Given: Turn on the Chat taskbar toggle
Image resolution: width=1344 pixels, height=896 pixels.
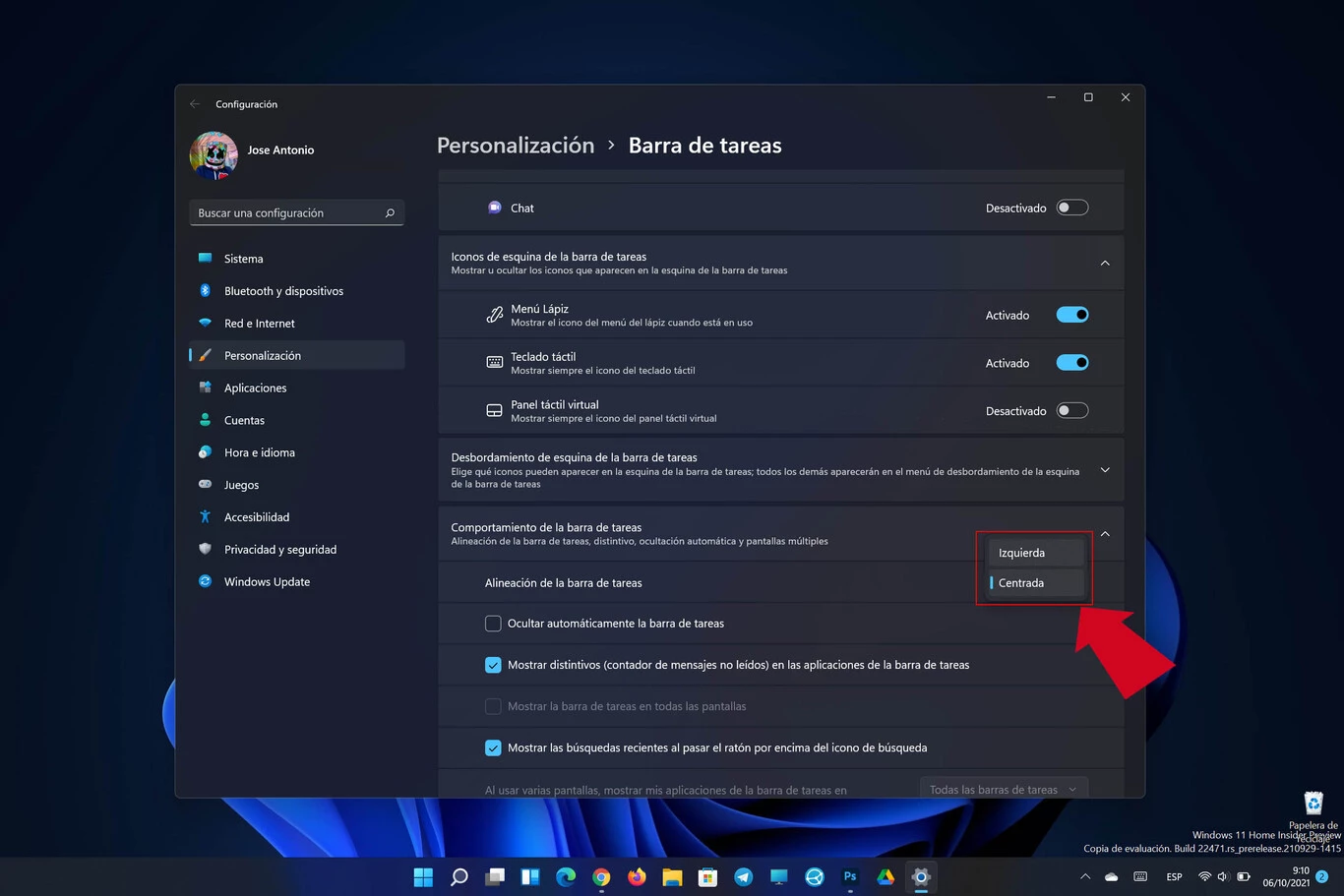Looking at the screenshot, I should (x=1071, y=208).
